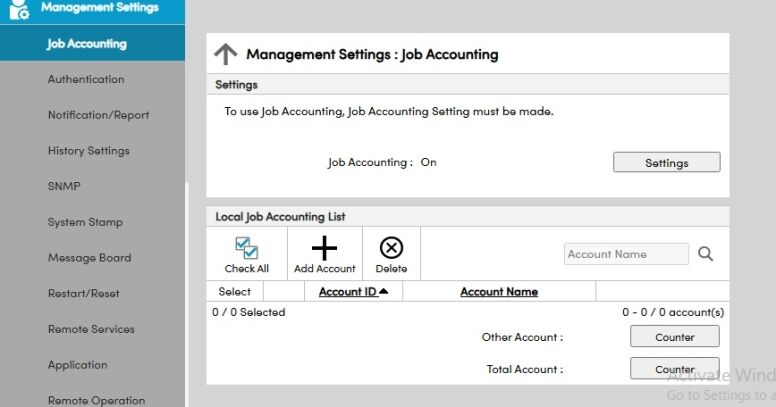
Task: Open Job Accounting Settings button
Action: point(666,163)
